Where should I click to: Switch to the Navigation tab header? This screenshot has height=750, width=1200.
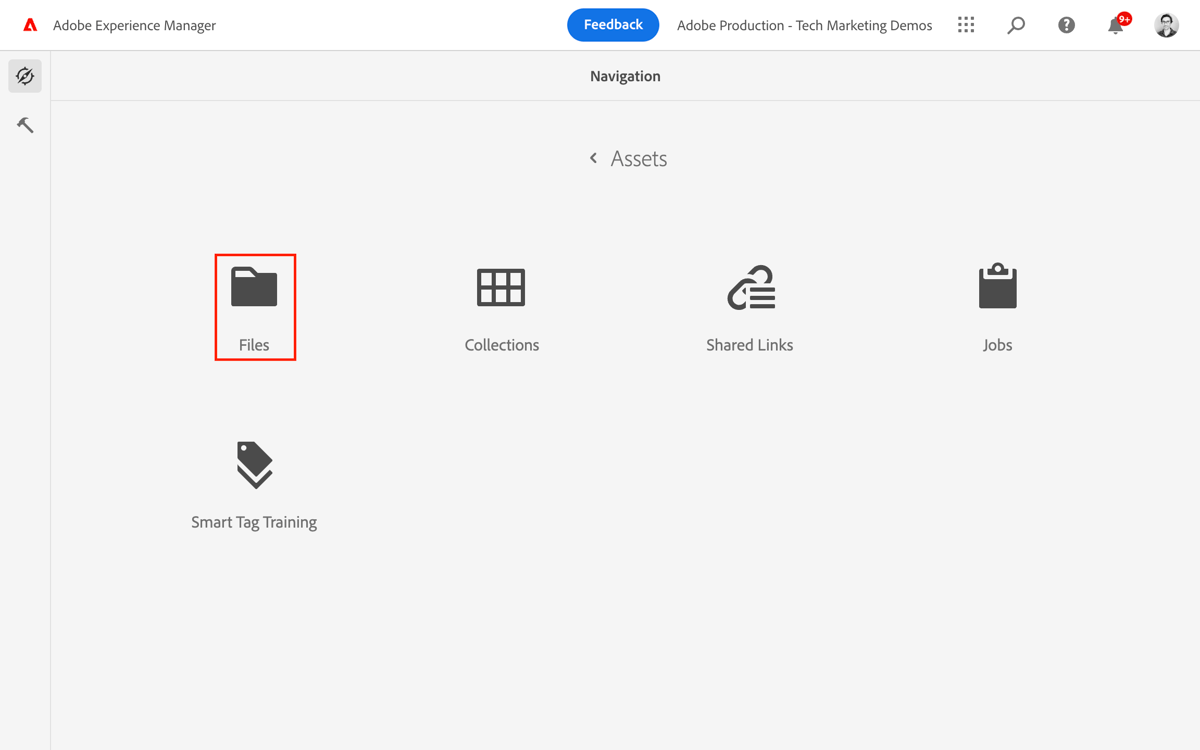click(625, 75)
